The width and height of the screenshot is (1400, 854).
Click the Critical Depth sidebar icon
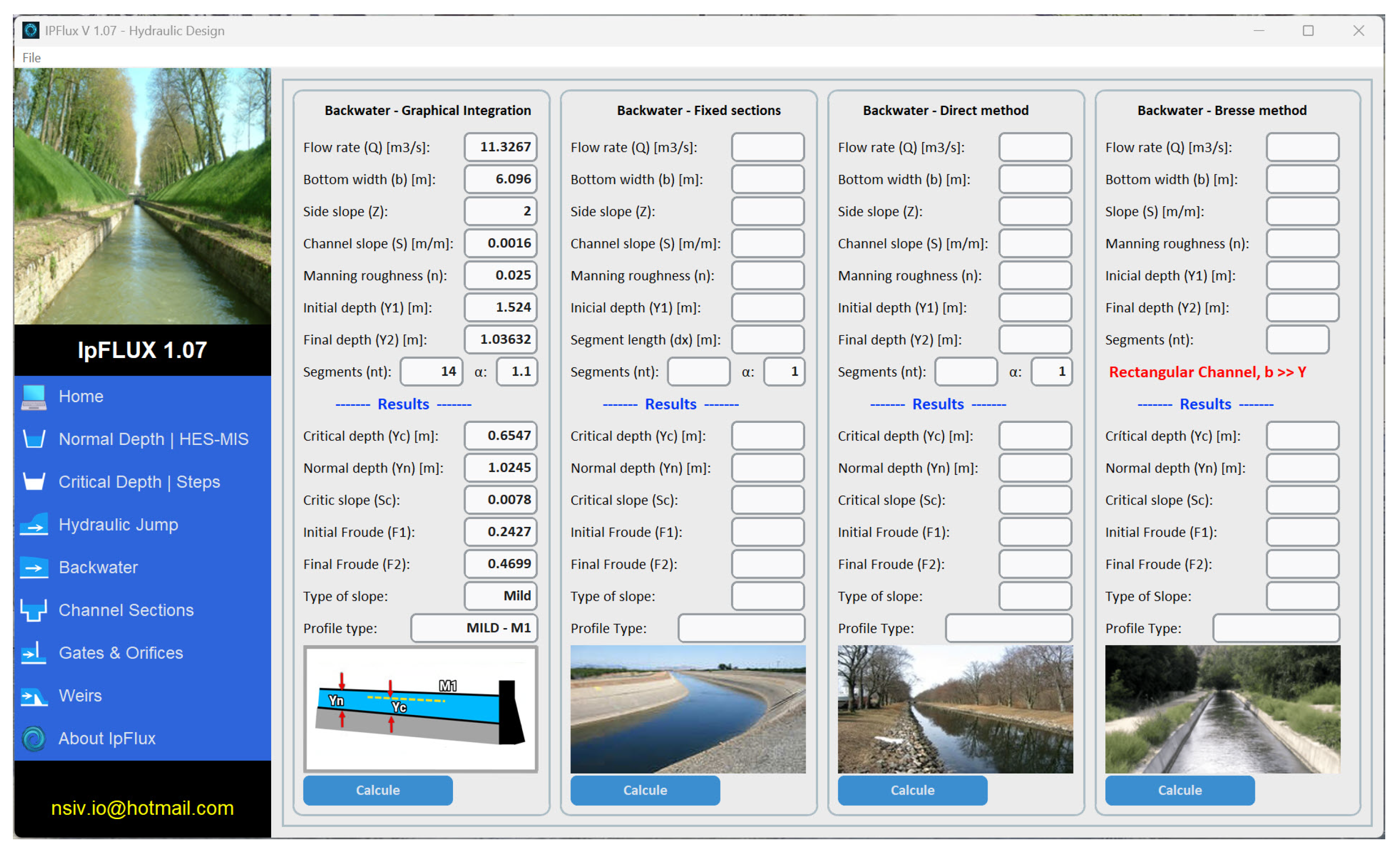(34, 481)
